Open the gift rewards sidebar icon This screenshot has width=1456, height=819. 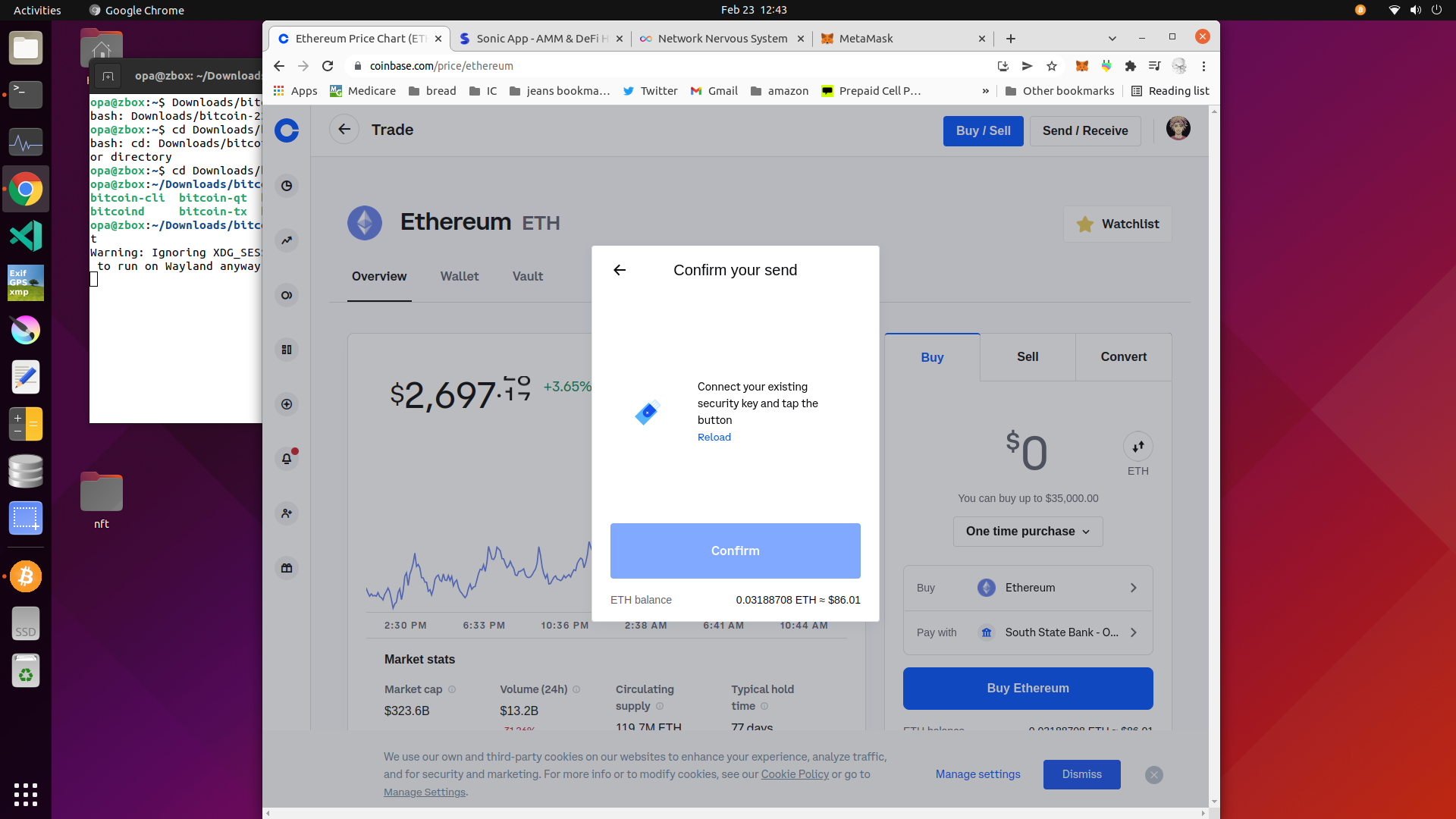pos(287,568)
